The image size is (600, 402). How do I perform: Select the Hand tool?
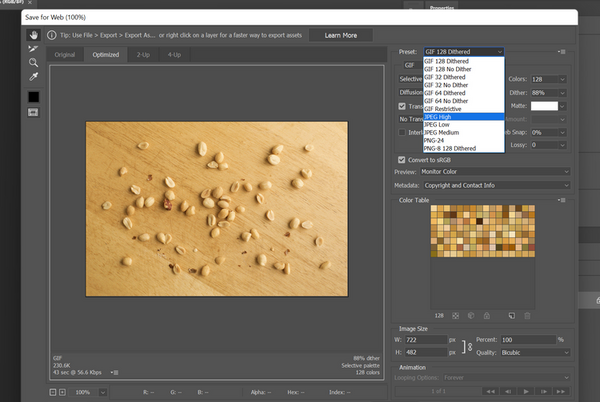pos(34,35)
